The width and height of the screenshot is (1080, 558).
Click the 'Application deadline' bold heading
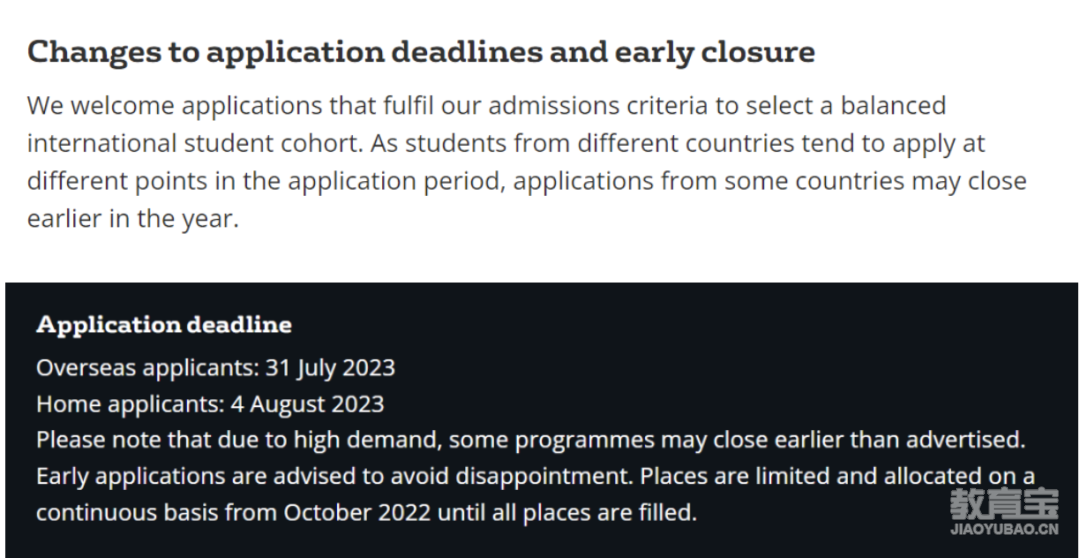point(164,324)
